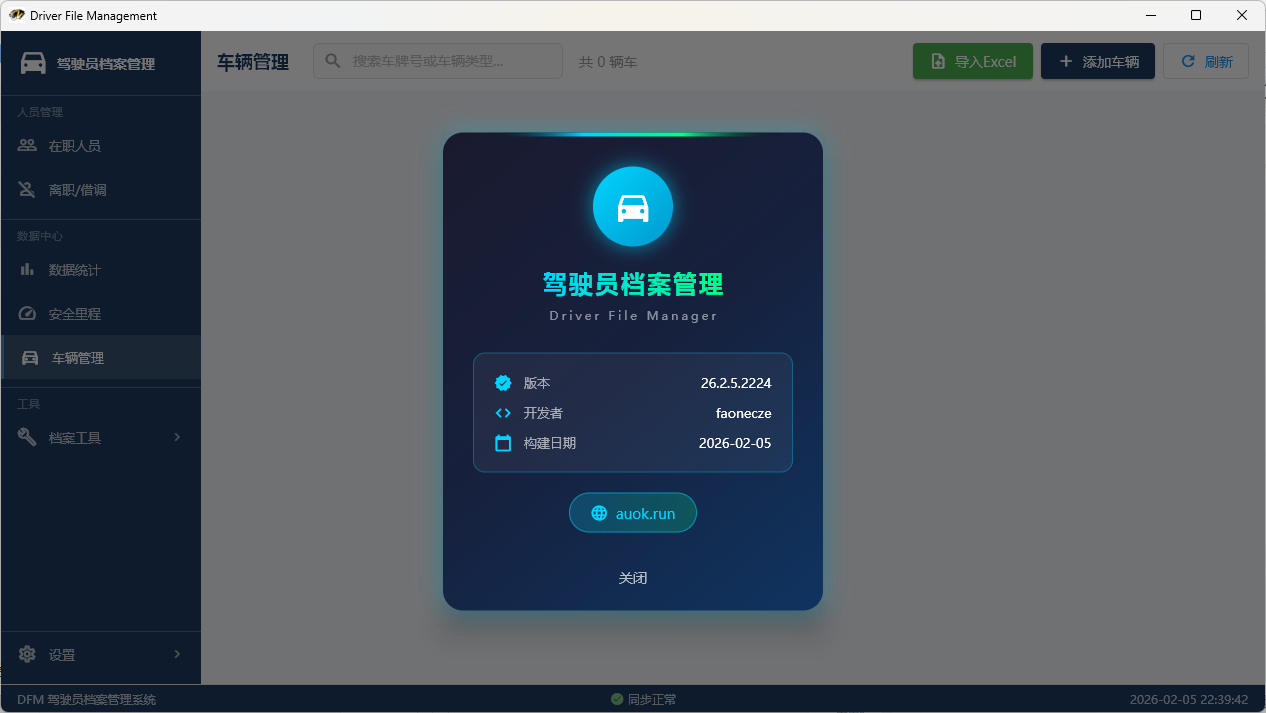This screenshot has width=1266, height=713.
Task: Click the calendar icon beside 构建日期
Action: [x=503, y=443]
